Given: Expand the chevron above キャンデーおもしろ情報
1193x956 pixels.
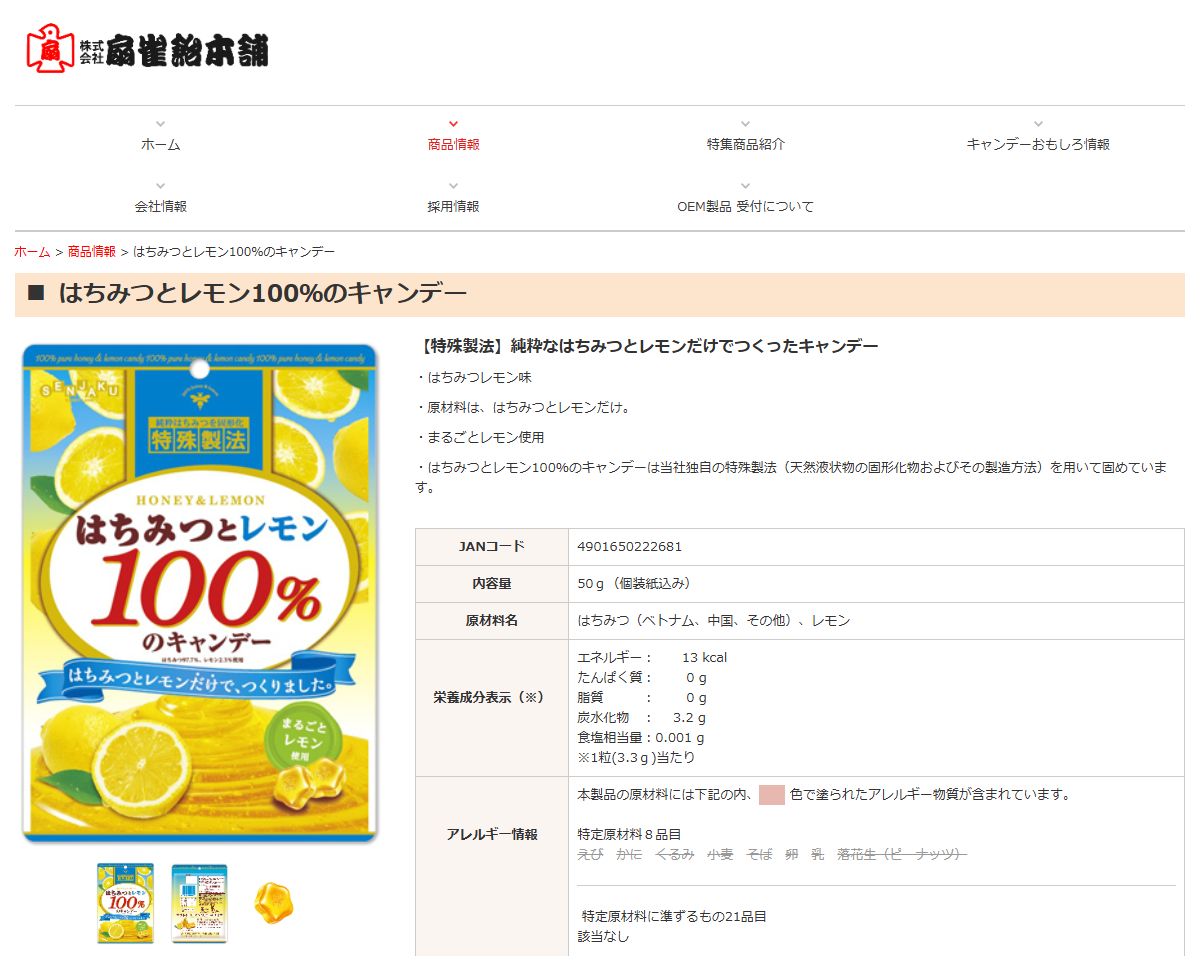Looking at the screenshot, I should [x=1039, y=124].
